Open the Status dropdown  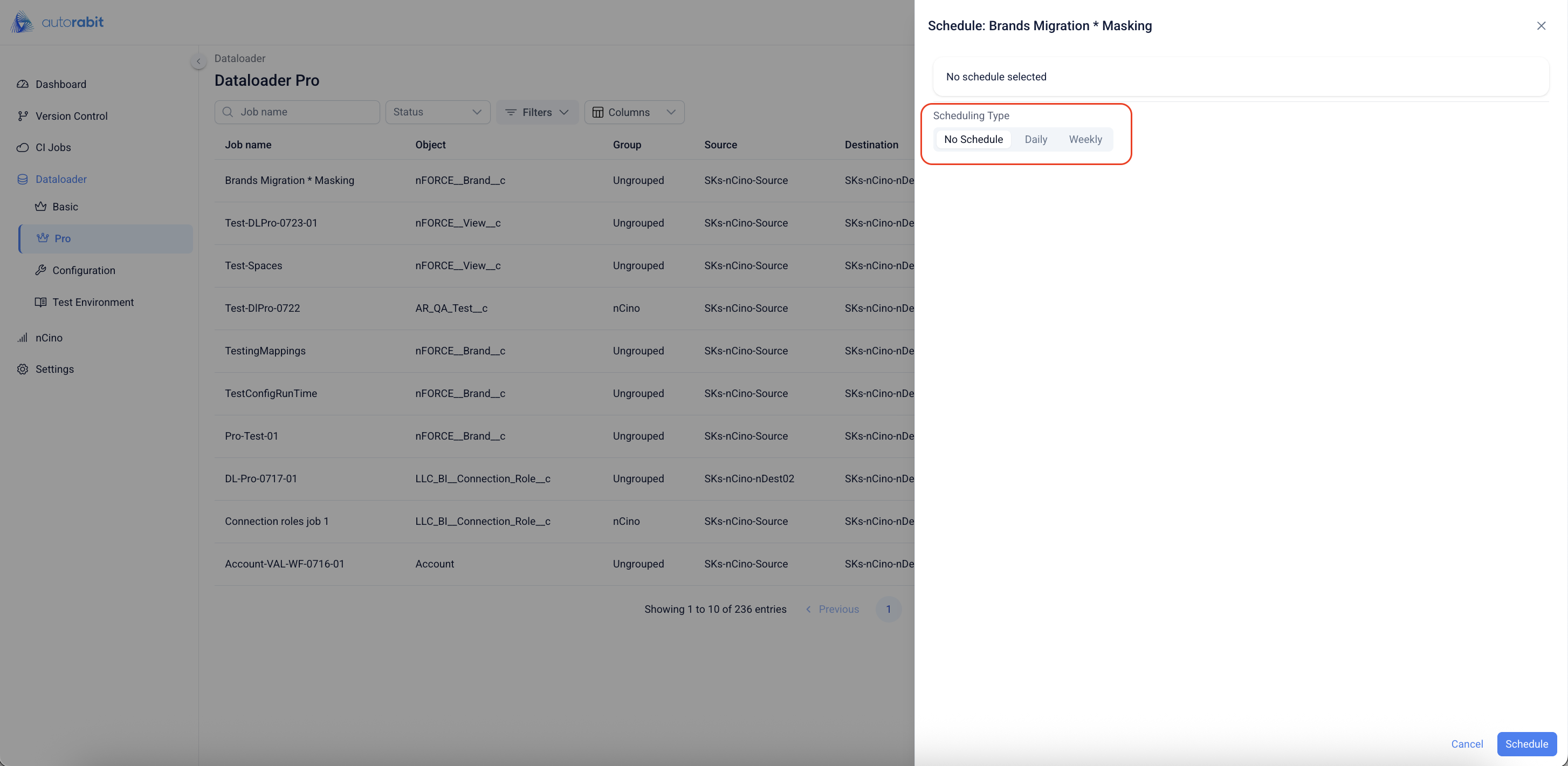pos(437,112)
